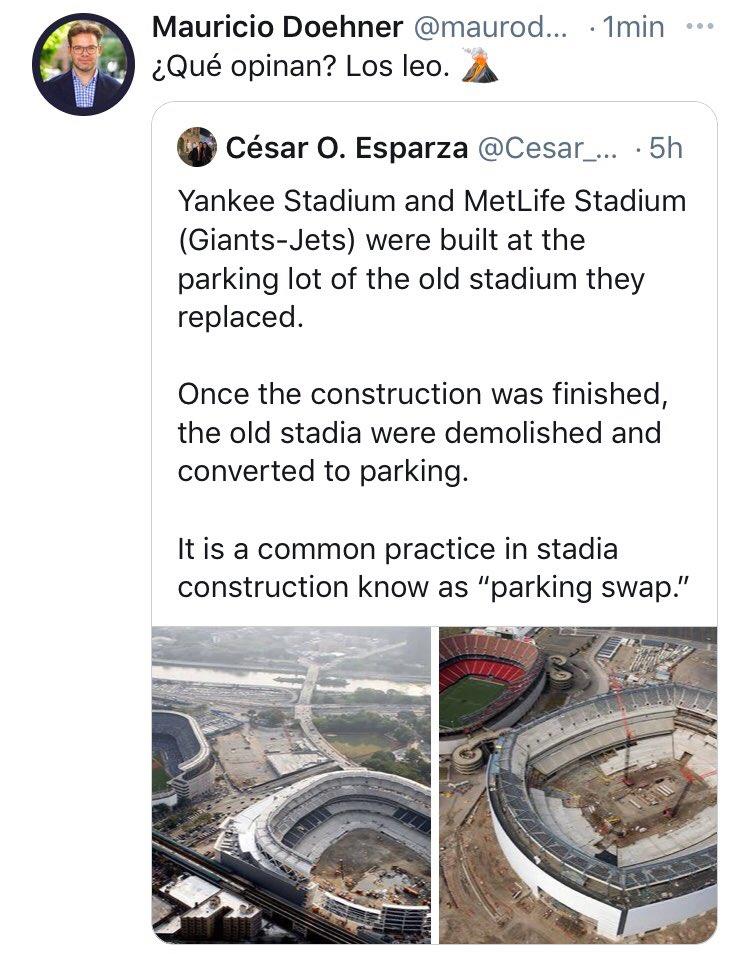Viewport: 750px width, 954px height.
Task: Click the 'Once the construction was finished' paragraph
Action: click(x=423, y=433)
